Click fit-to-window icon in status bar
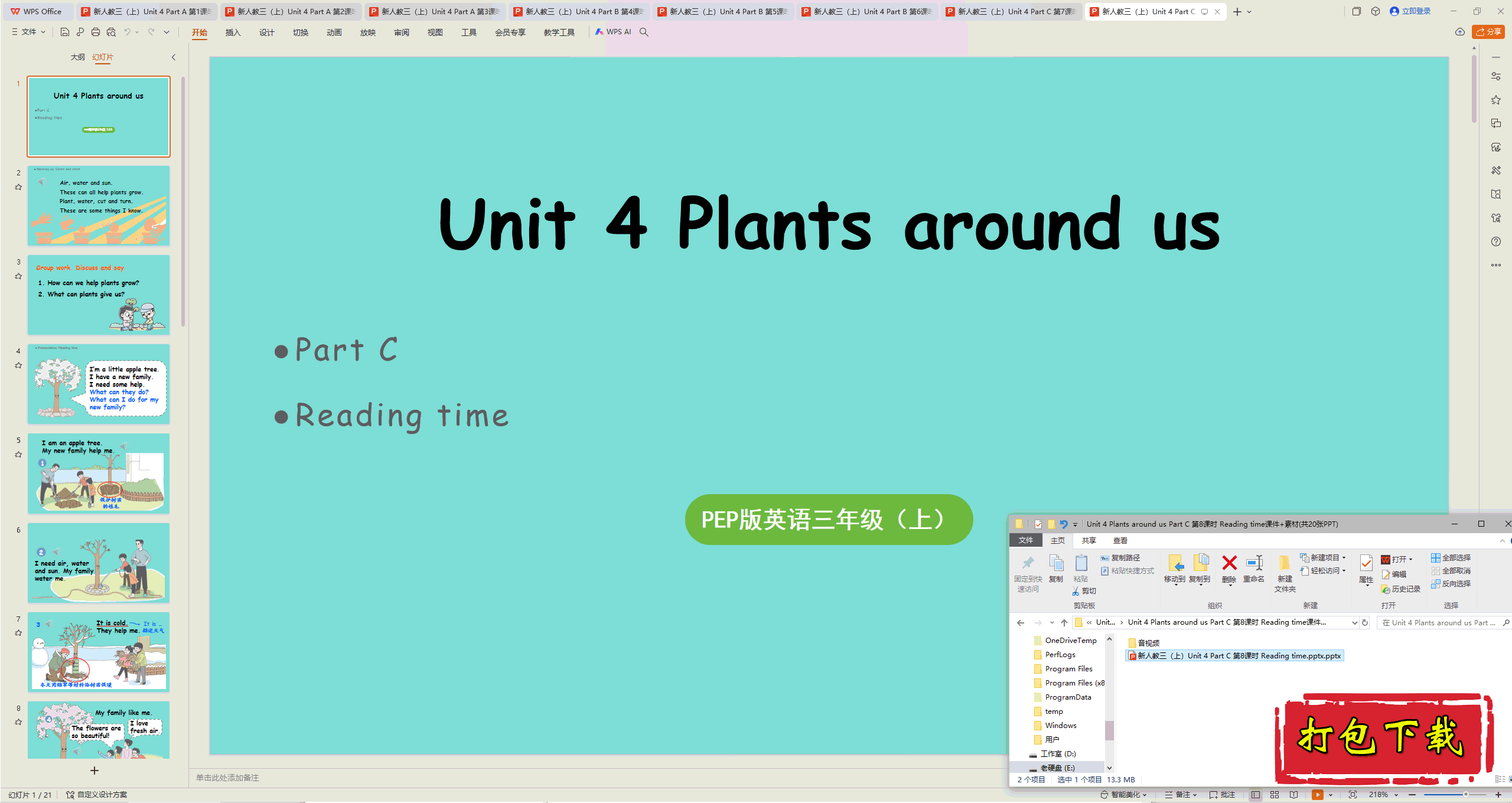This screenshot has width=1512, height=803. tap(1353, 795)
